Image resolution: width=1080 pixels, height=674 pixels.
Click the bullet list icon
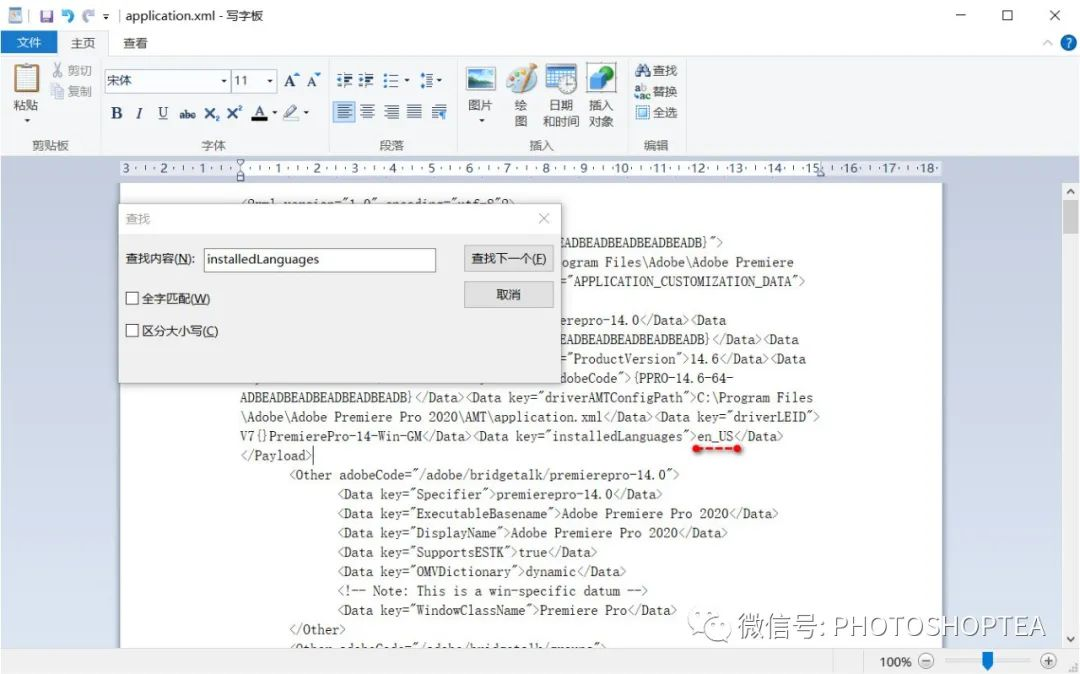click(391, 81)
